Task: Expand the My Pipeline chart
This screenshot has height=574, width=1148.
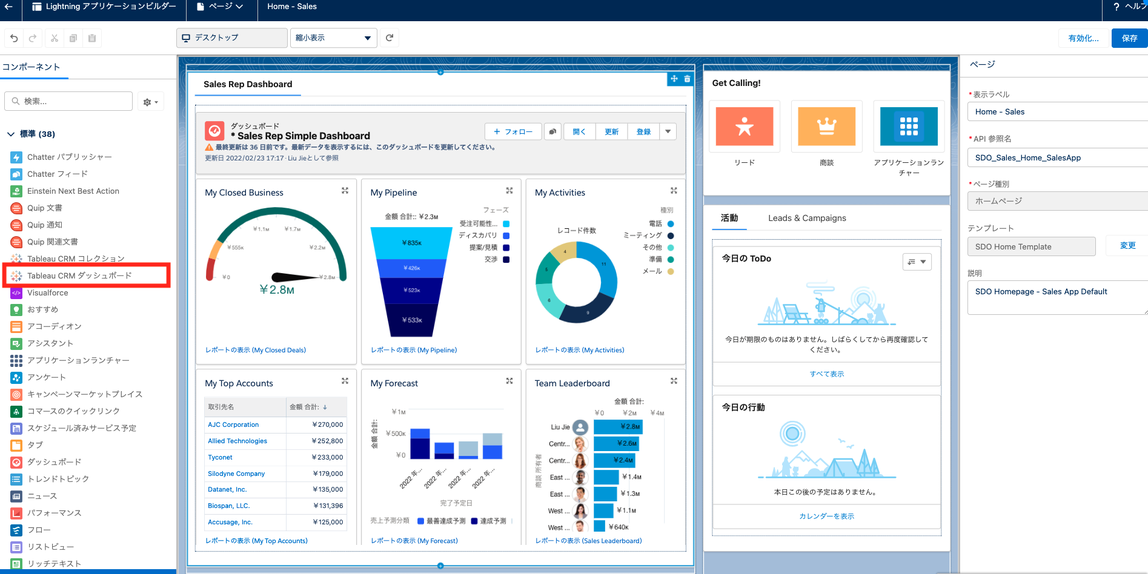Action: (x=510, y=190)
